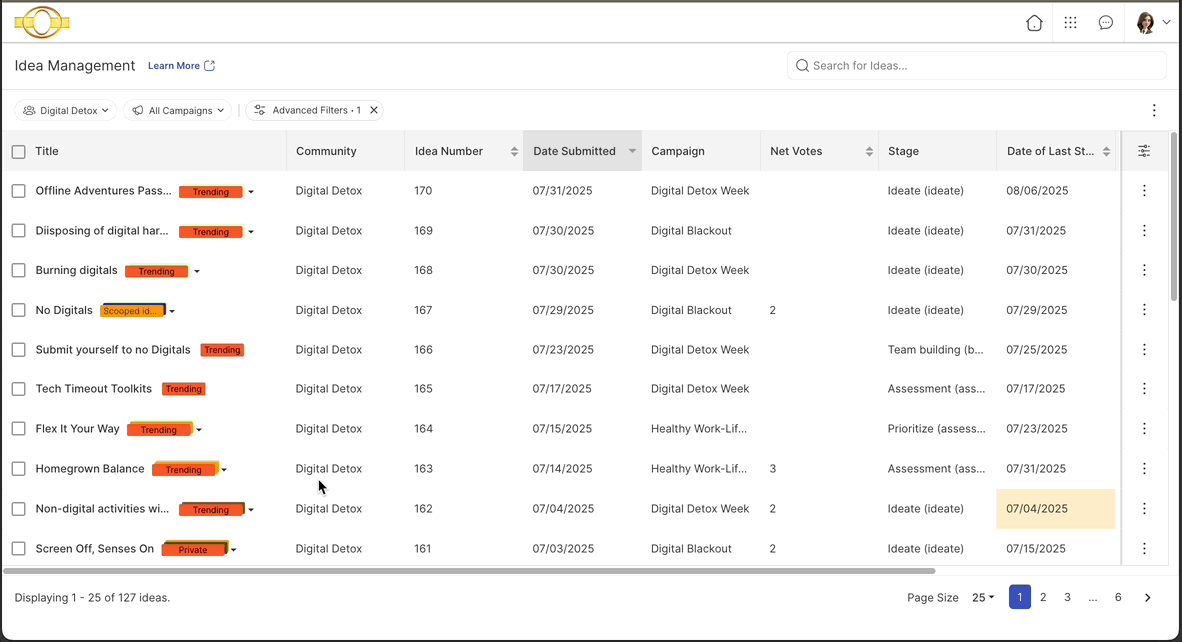Expand the Digital Detox community dropdown

pos(66,110)
